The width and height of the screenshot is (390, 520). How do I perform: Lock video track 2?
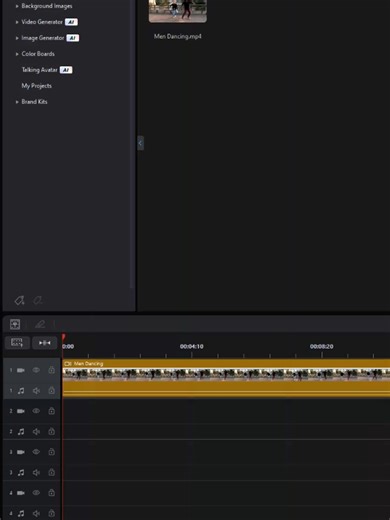point(51,411)
